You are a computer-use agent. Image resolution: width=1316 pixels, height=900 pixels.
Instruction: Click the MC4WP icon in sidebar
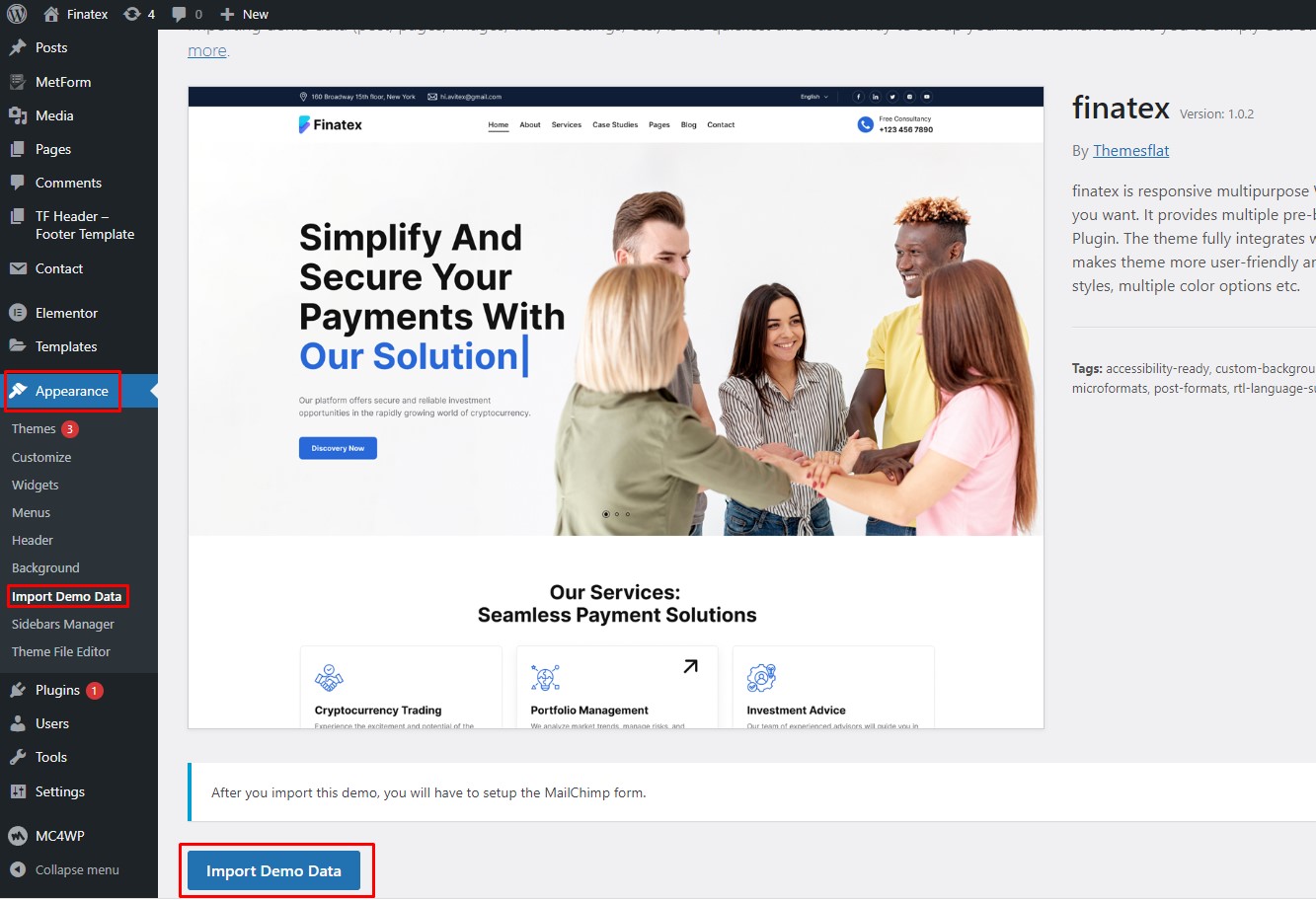coord(18,836)
